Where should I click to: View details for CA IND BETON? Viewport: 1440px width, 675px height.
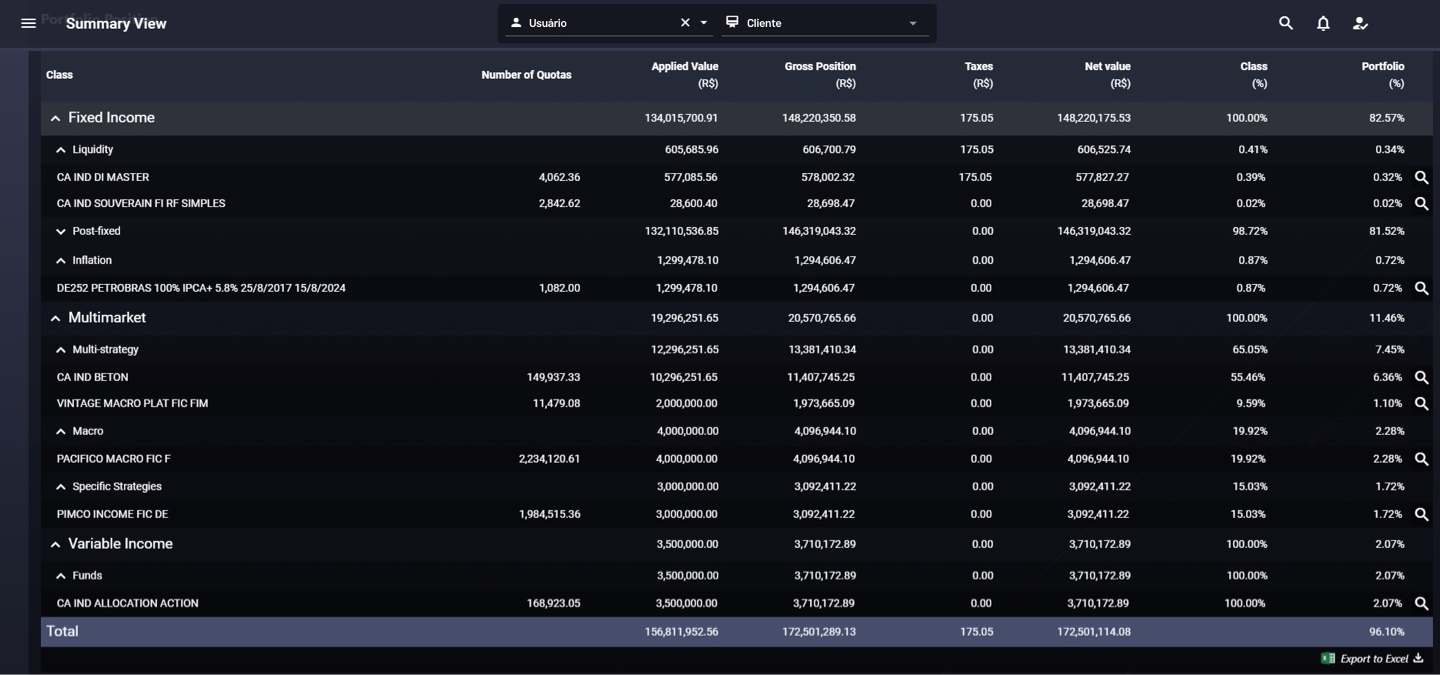[1421, 377]
